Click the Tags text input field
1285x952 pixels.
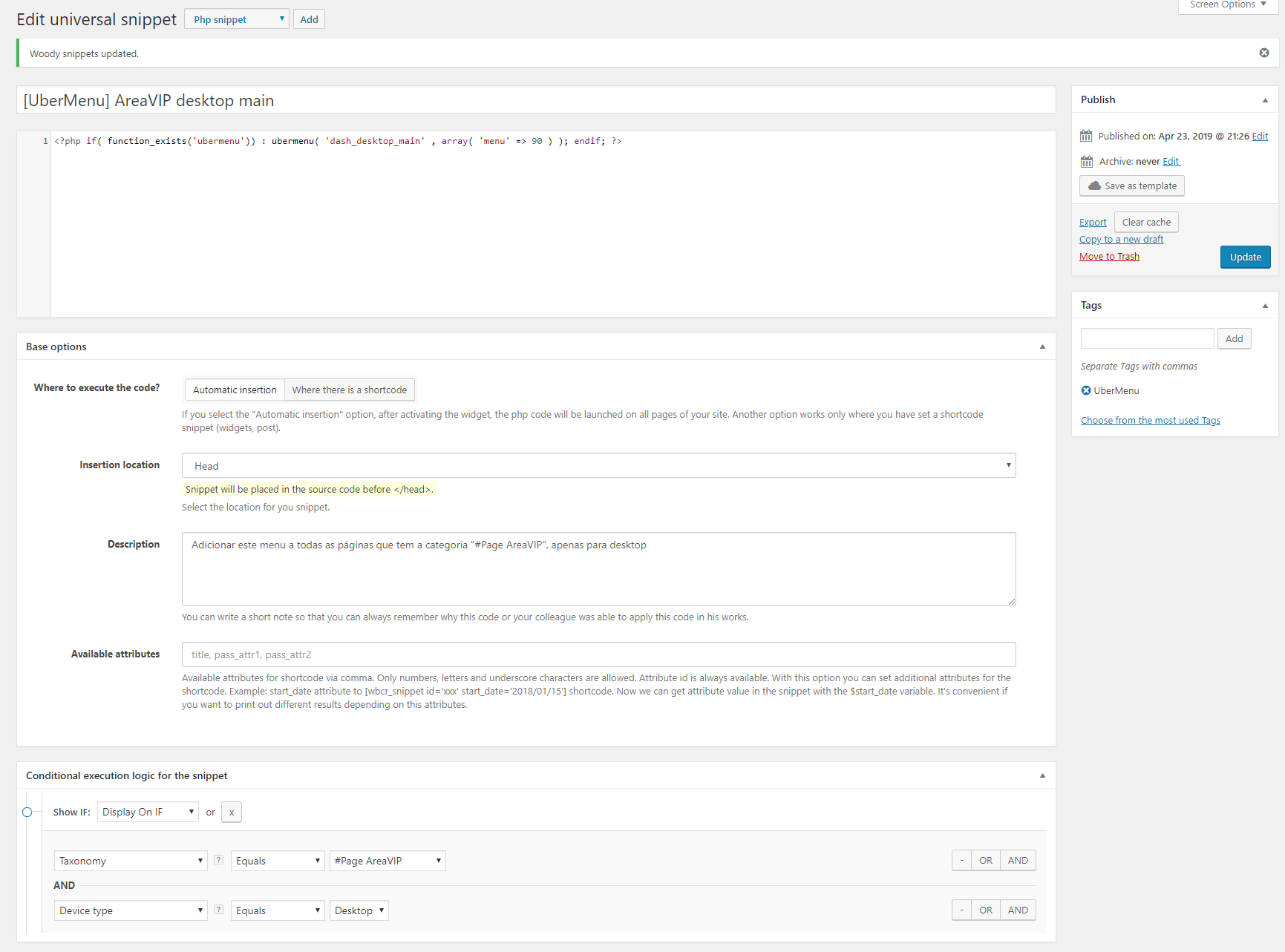[1147, 338]
